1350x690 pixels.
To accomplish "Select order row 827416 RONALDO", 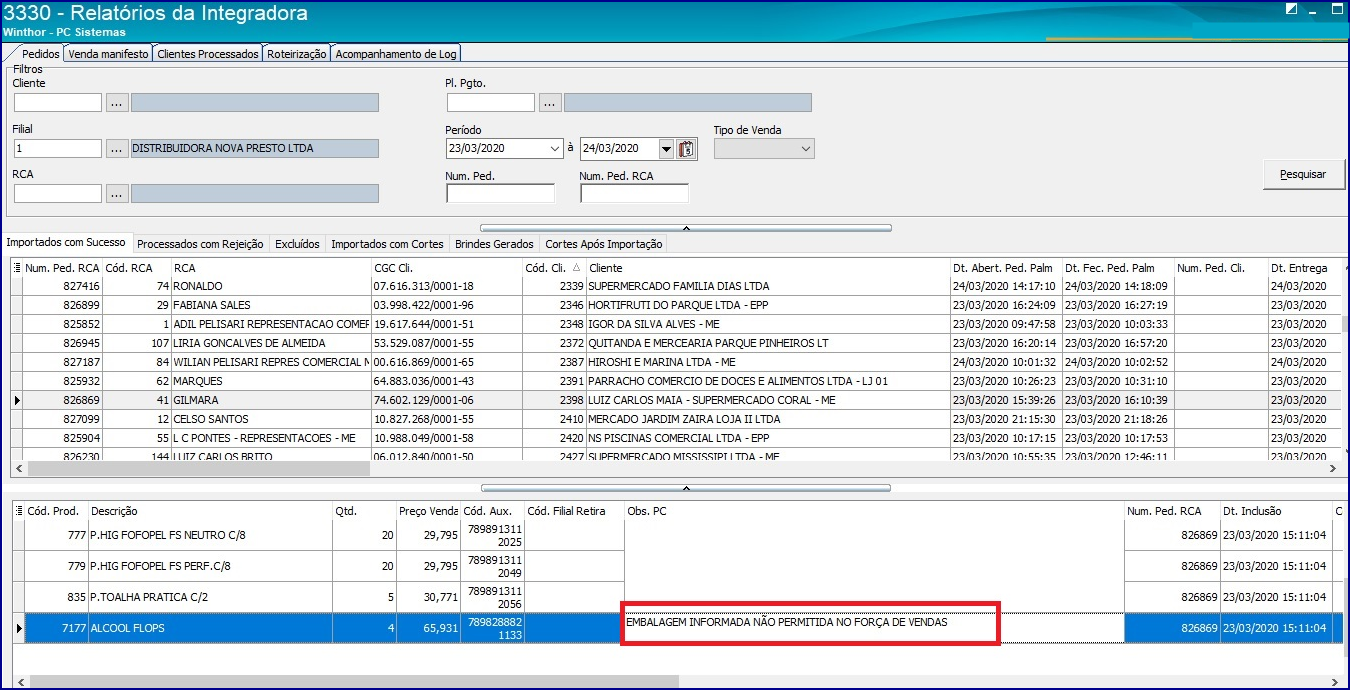I will coord(676,286).
